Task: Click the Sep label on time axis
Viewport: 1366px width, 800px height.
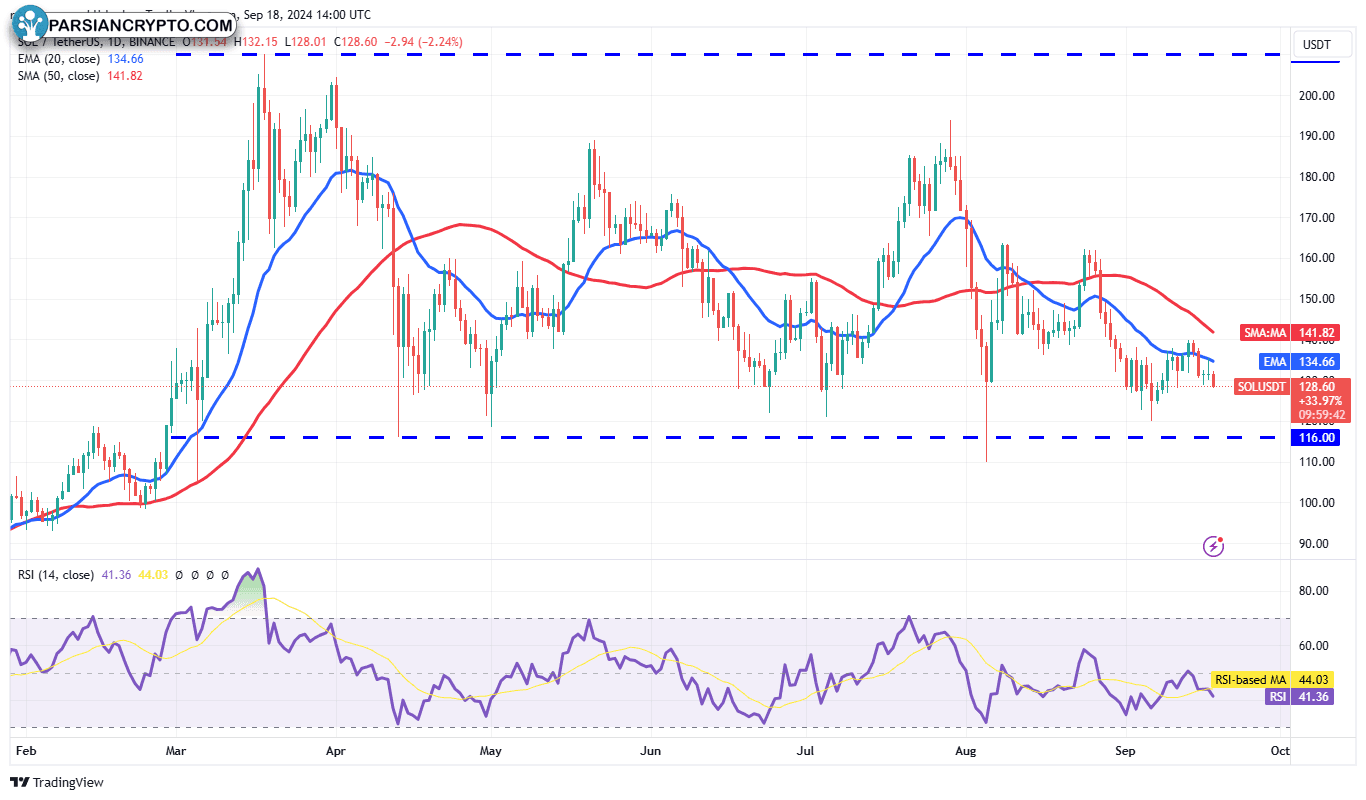Action: [1126, 749]
